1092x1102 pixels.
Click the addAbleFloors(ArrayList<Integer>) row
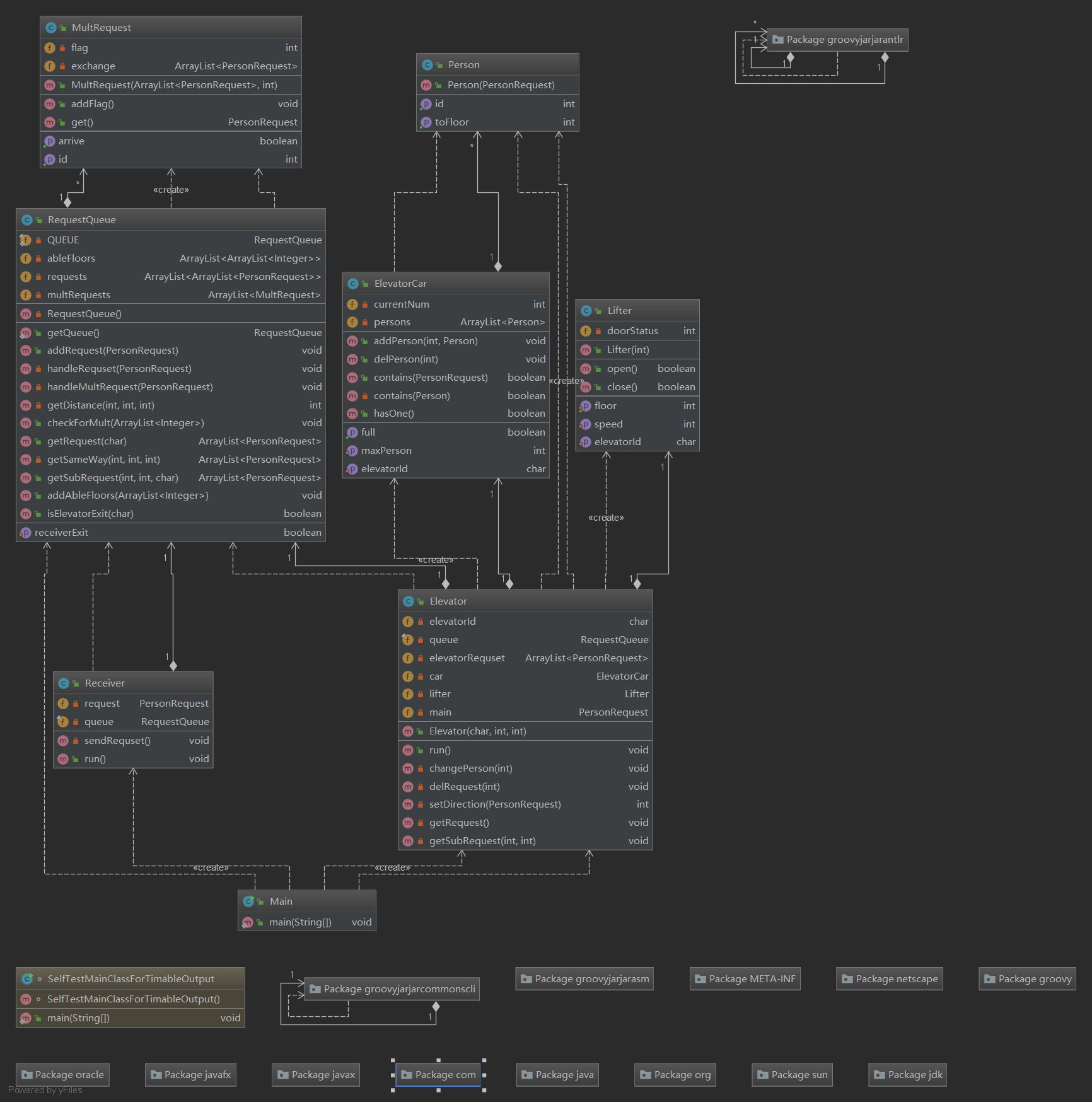[171, 496]
